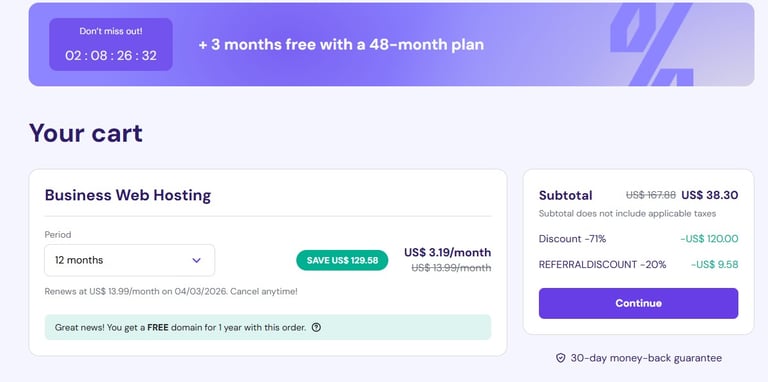Click the -US$ 9.58 referral discount amount
The width and height of the screenshot is (768, 382).
[714, 264]
